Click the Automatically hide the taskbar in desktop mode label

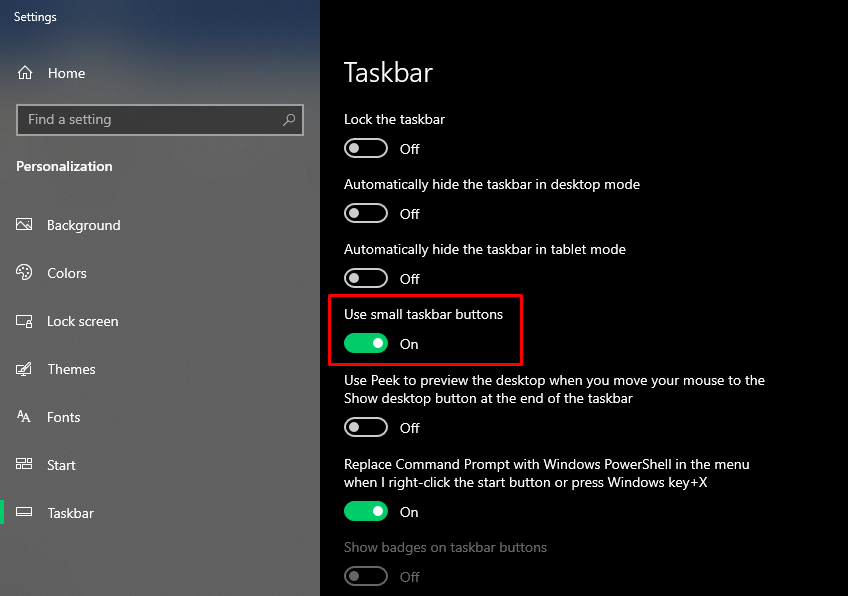(x=492, y=184)
